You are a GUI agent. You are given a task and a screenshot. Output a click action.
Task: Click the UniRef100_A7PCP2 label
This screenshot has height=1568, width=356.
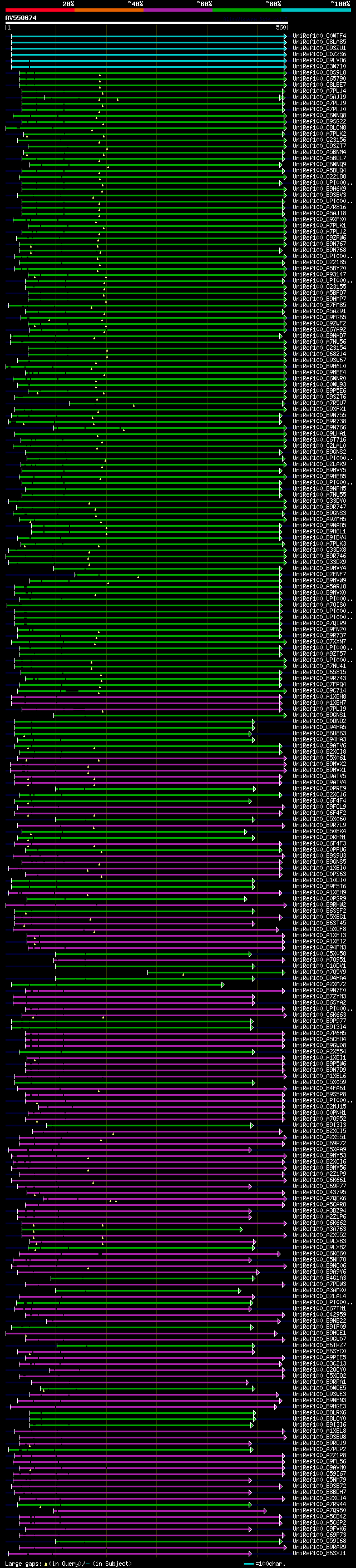click(x=319, y=1450)
